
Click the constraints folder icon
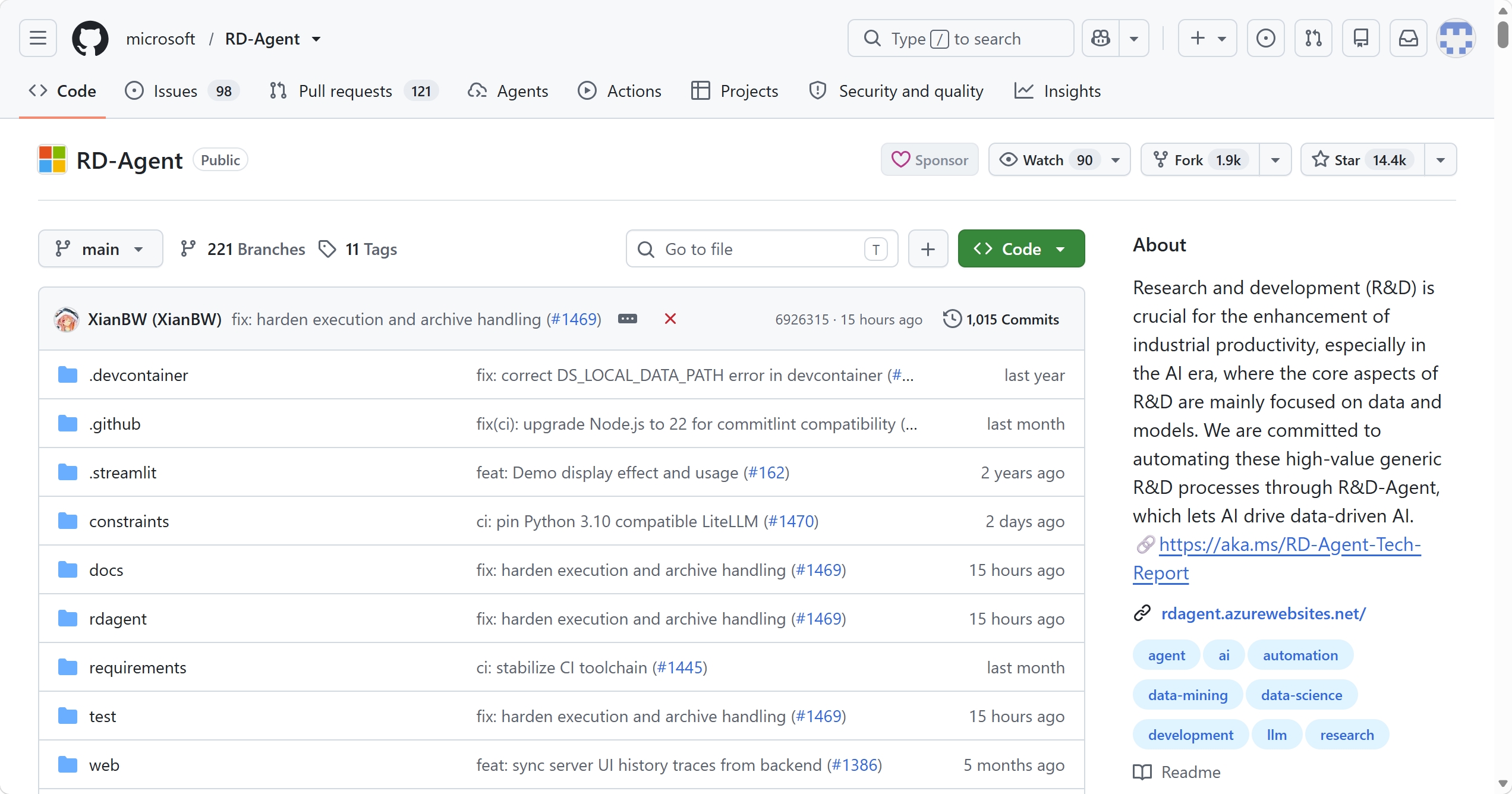pos(68,521)
